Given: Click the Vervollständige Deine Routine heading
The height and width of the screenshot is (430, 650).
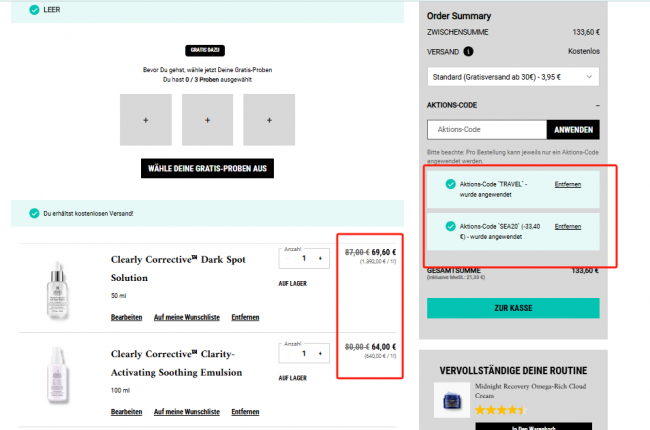Looking at the screenshot, I should (513, 371).
